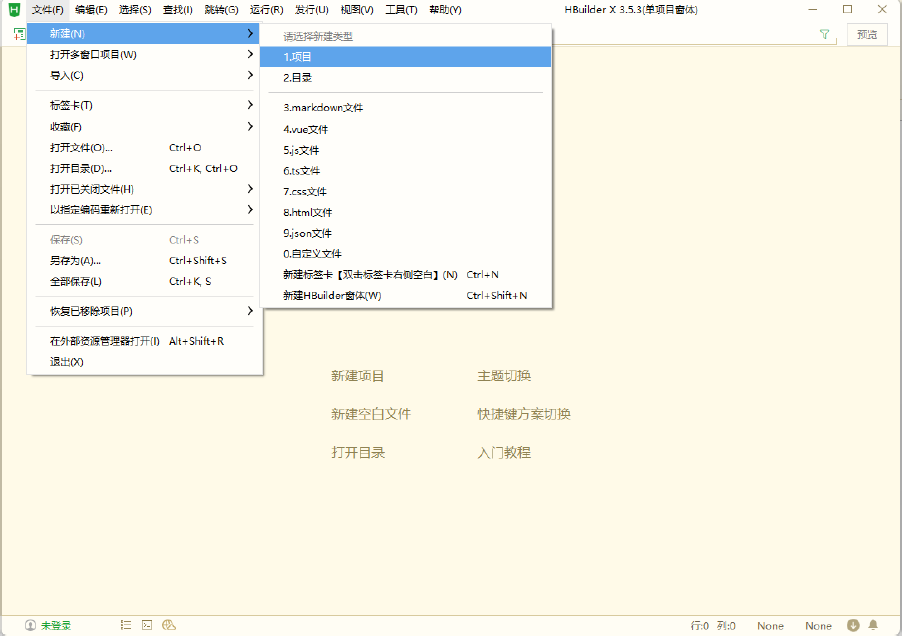Click the 行:0 line indicator
The image size is (904, 642).
tap(700, 626)
